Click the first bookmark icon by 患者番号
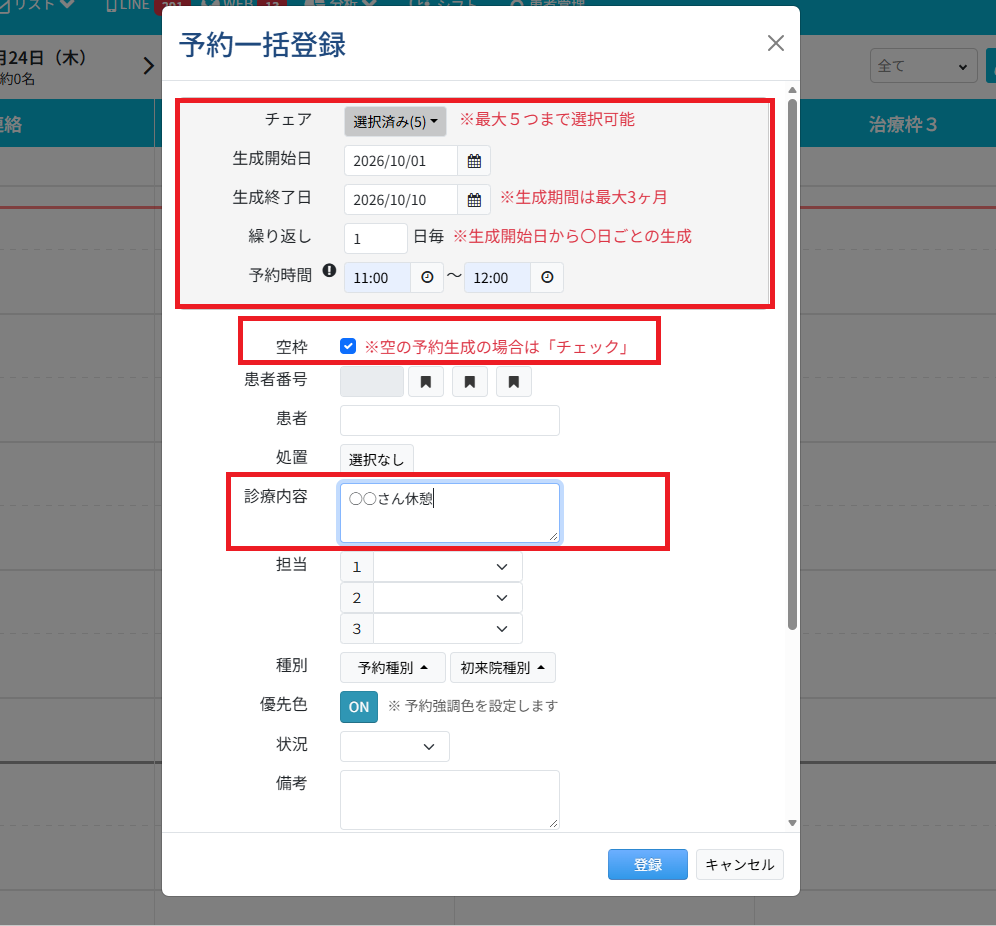Viewport: 996px width, 926px height. [426, 382]
